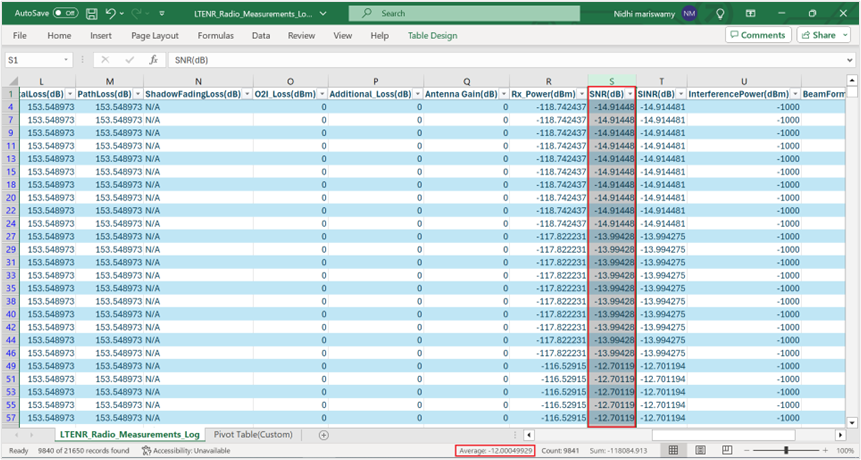Click the zoom slider in status bar
Screen dimensions: 861x460
pyautogui.click(x=786, y=451)
